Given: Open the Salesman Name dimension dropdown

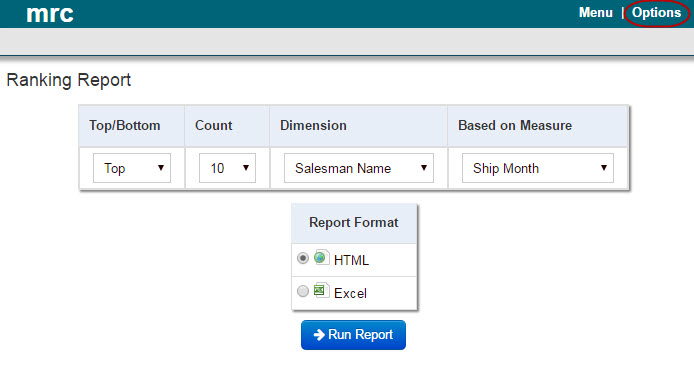Looking at the screenshot, I should 359,168.
